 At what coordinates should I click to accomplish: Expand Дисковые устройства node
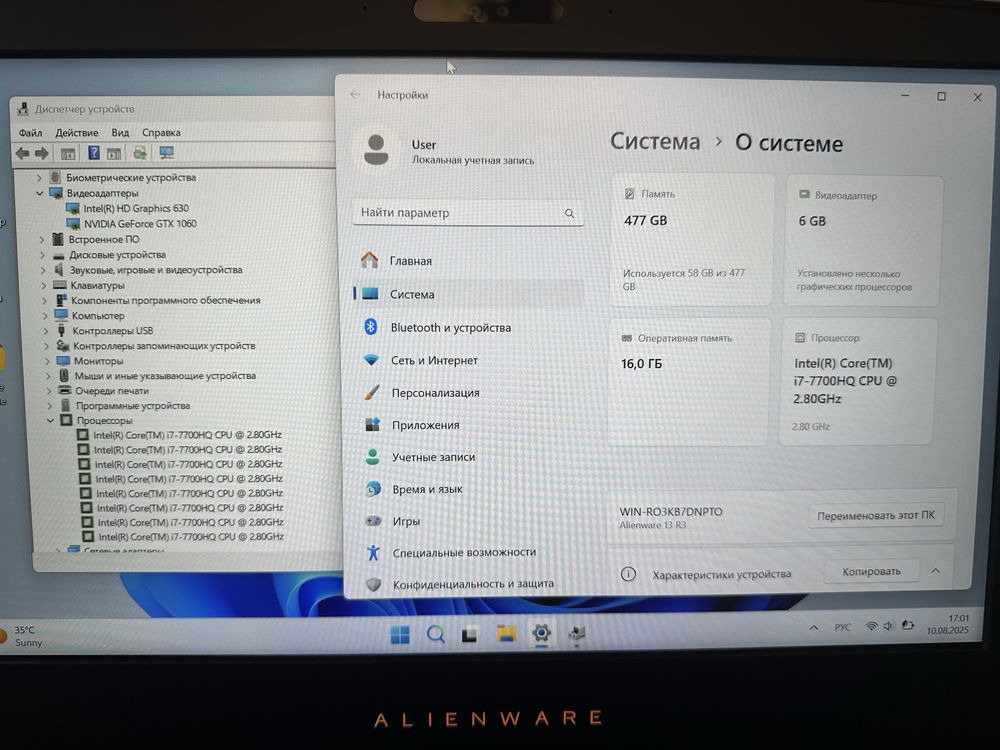[42, 255]
